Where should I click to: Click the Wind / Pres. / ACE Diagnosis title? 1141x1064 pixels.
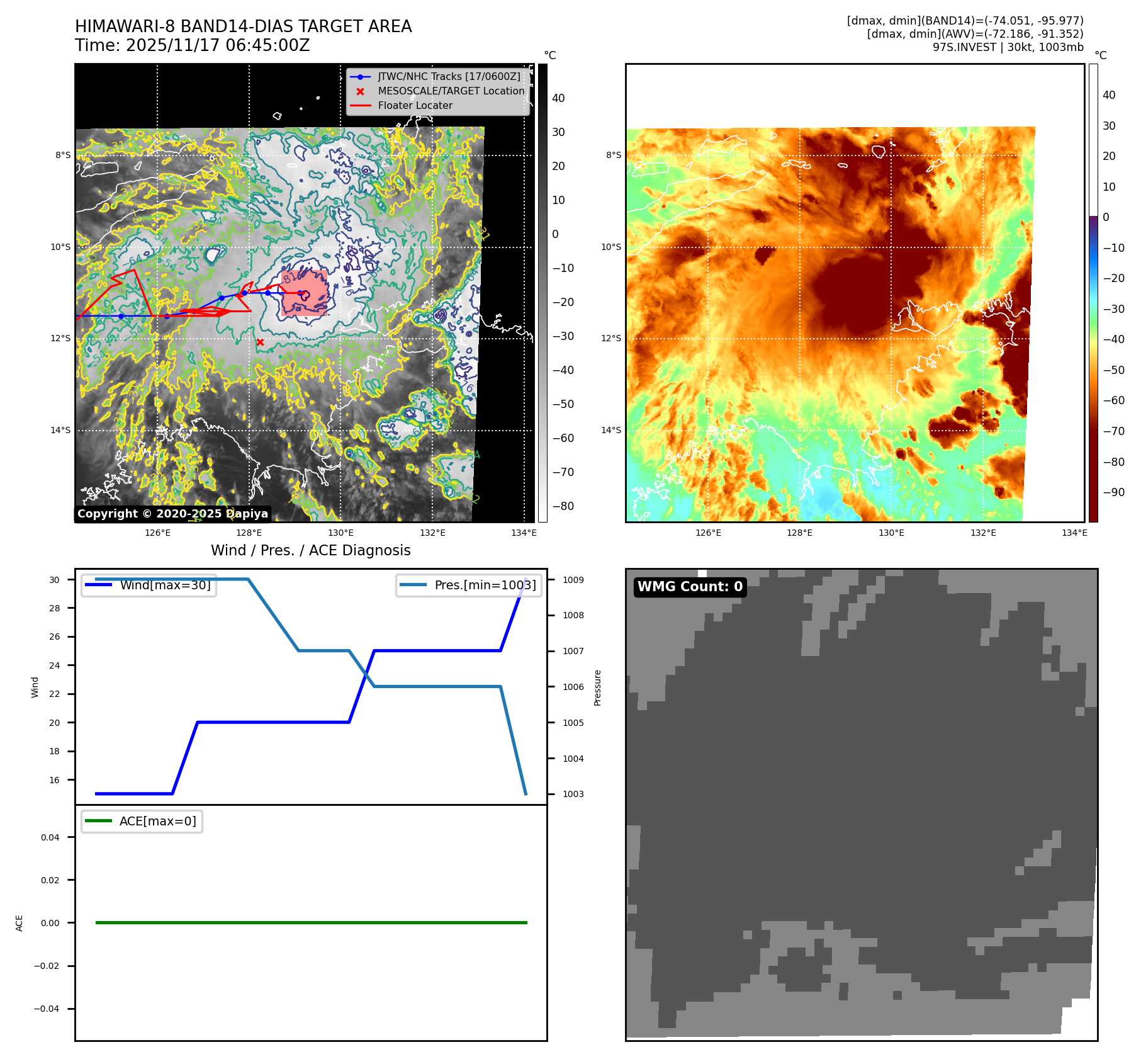(x=310, y=550)
